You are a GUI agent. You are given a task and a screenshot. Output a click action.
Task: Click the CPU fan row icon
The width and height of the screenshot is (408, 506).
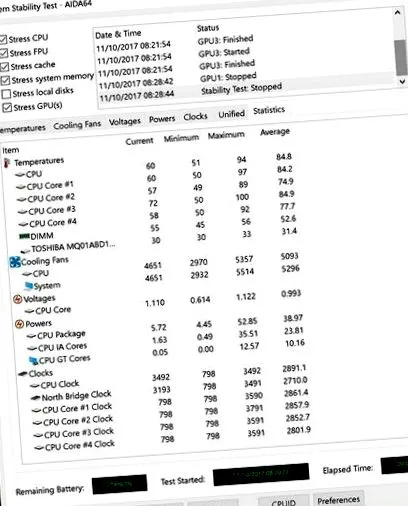click(x=27, y=274)
